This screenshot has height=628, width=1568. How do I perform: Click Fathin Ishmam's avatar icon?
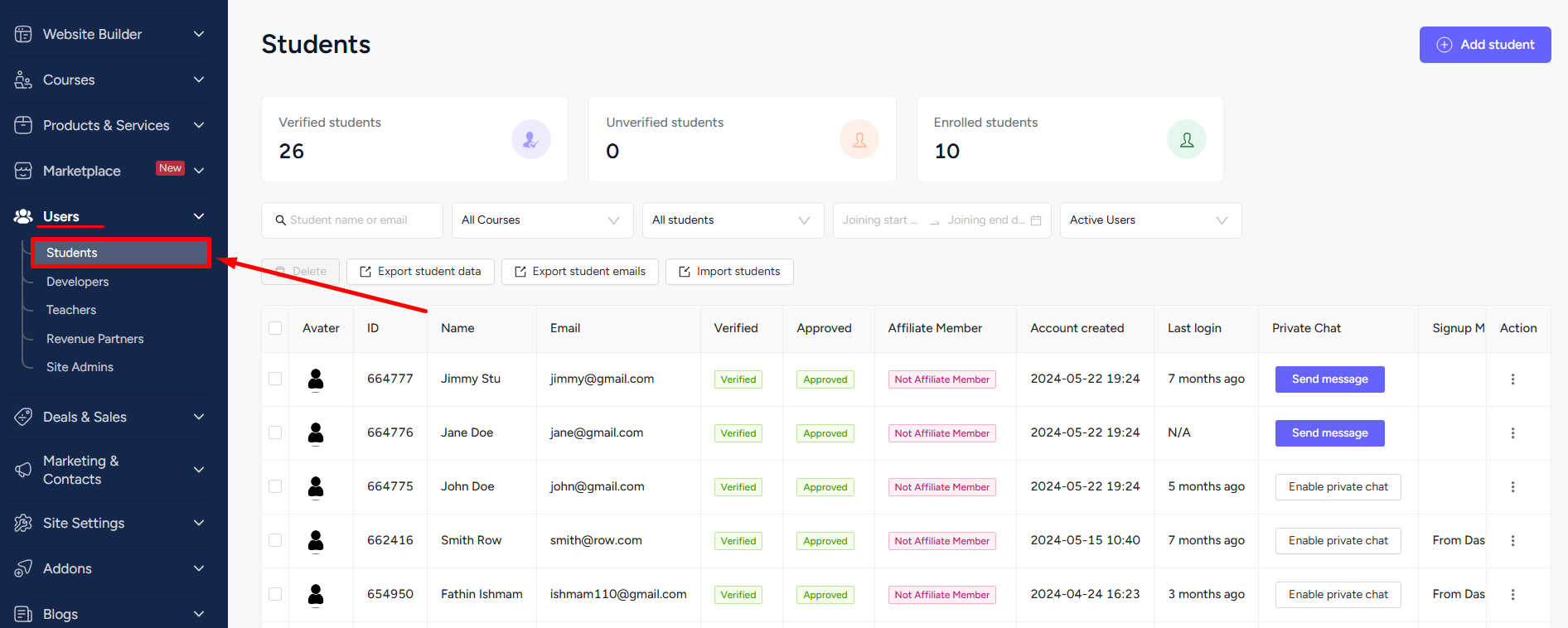(x=316, y=595)
